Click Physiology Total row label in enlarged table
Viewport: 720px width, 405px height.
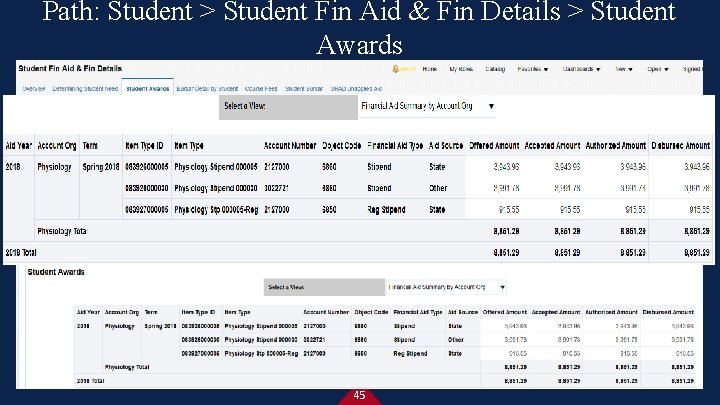click(x=62, y=231)
